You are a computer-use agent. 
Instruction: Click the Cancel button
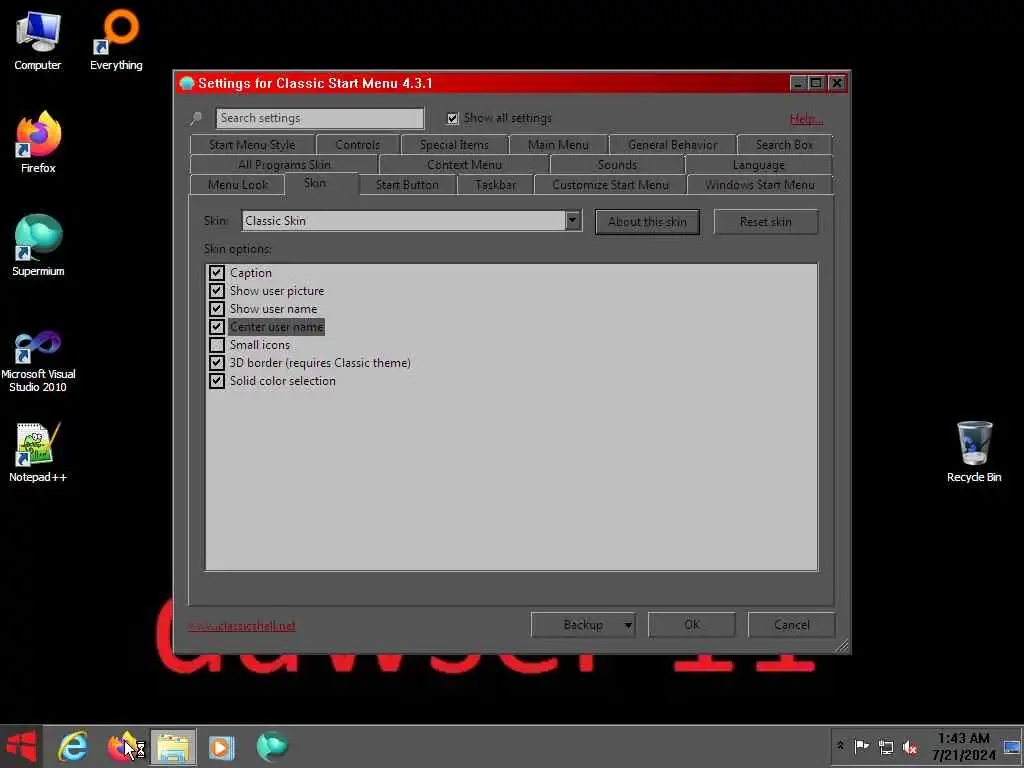[792, 625]
